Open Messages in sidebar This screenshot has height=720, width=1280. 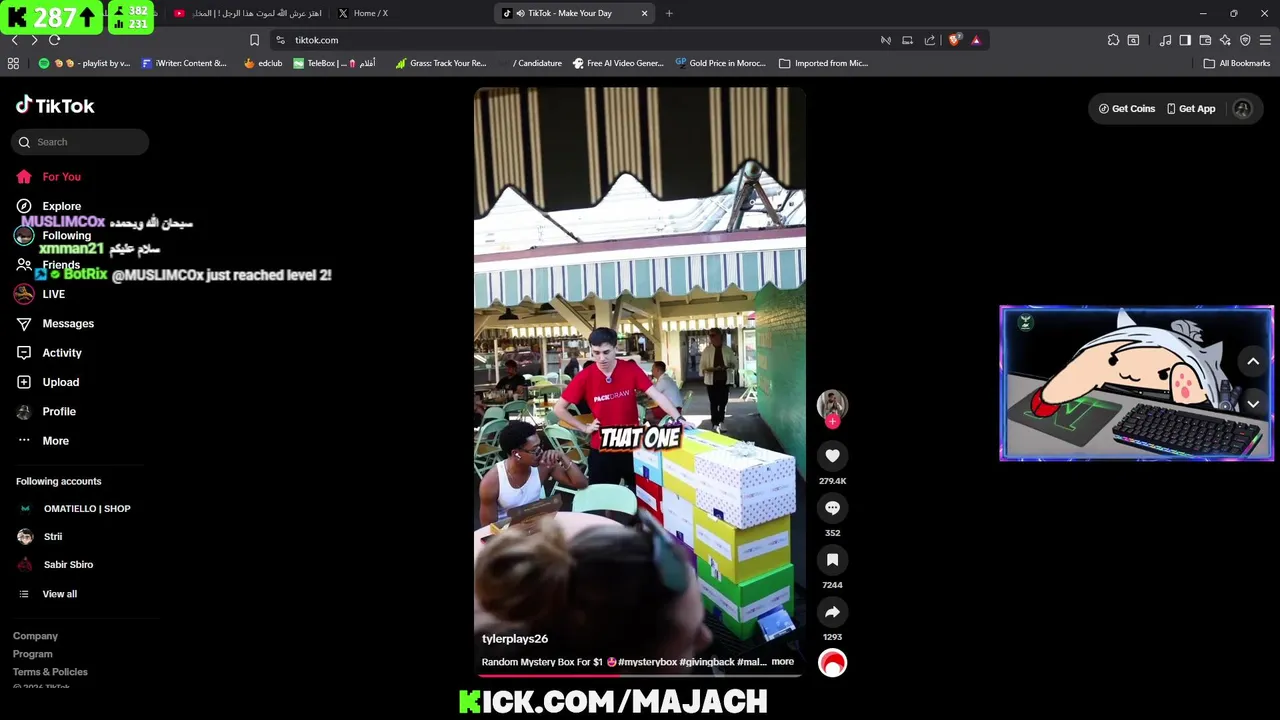tap(55, 324)
